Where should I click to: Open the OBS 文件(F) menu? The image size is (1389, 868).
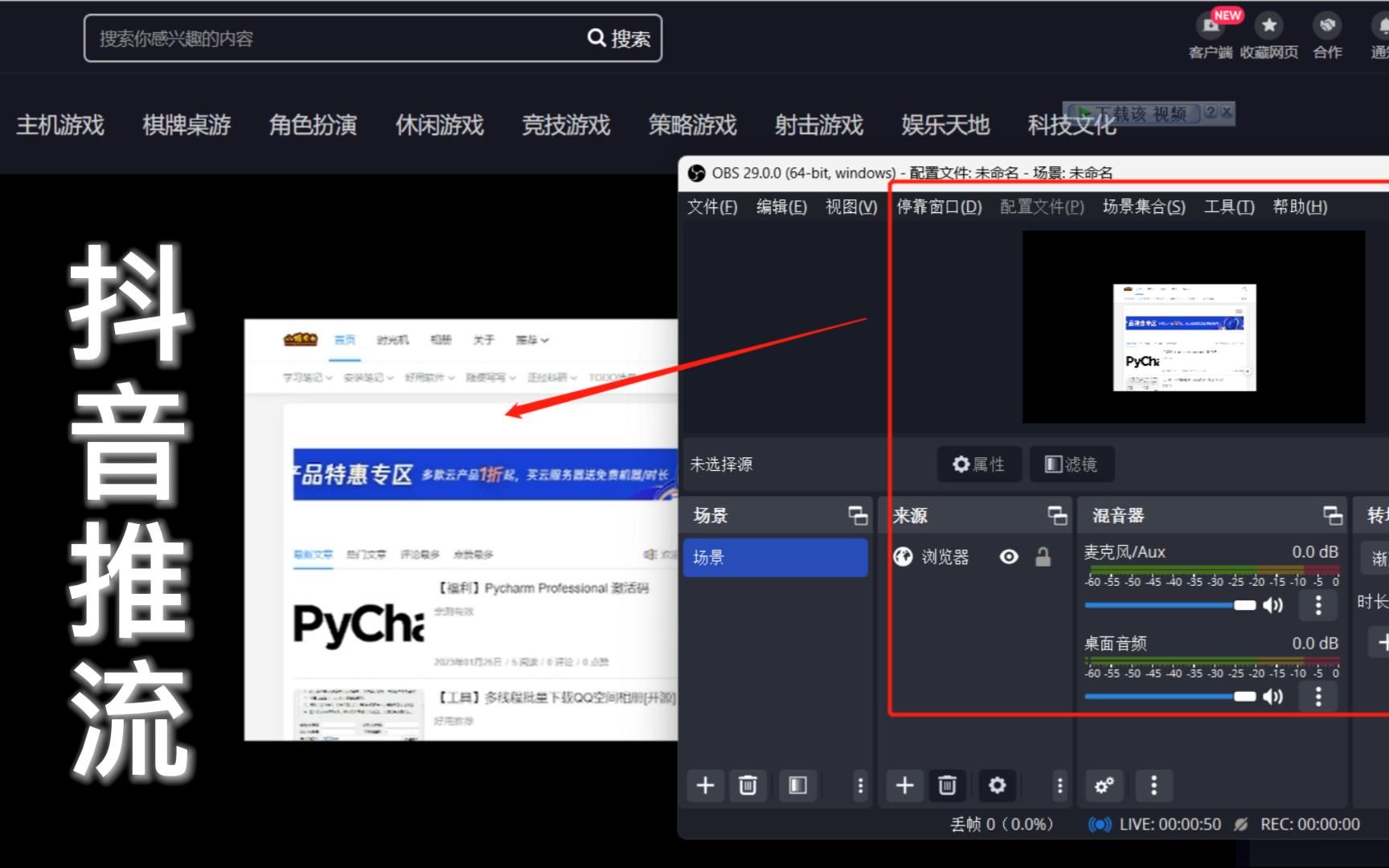click(712, 207)
